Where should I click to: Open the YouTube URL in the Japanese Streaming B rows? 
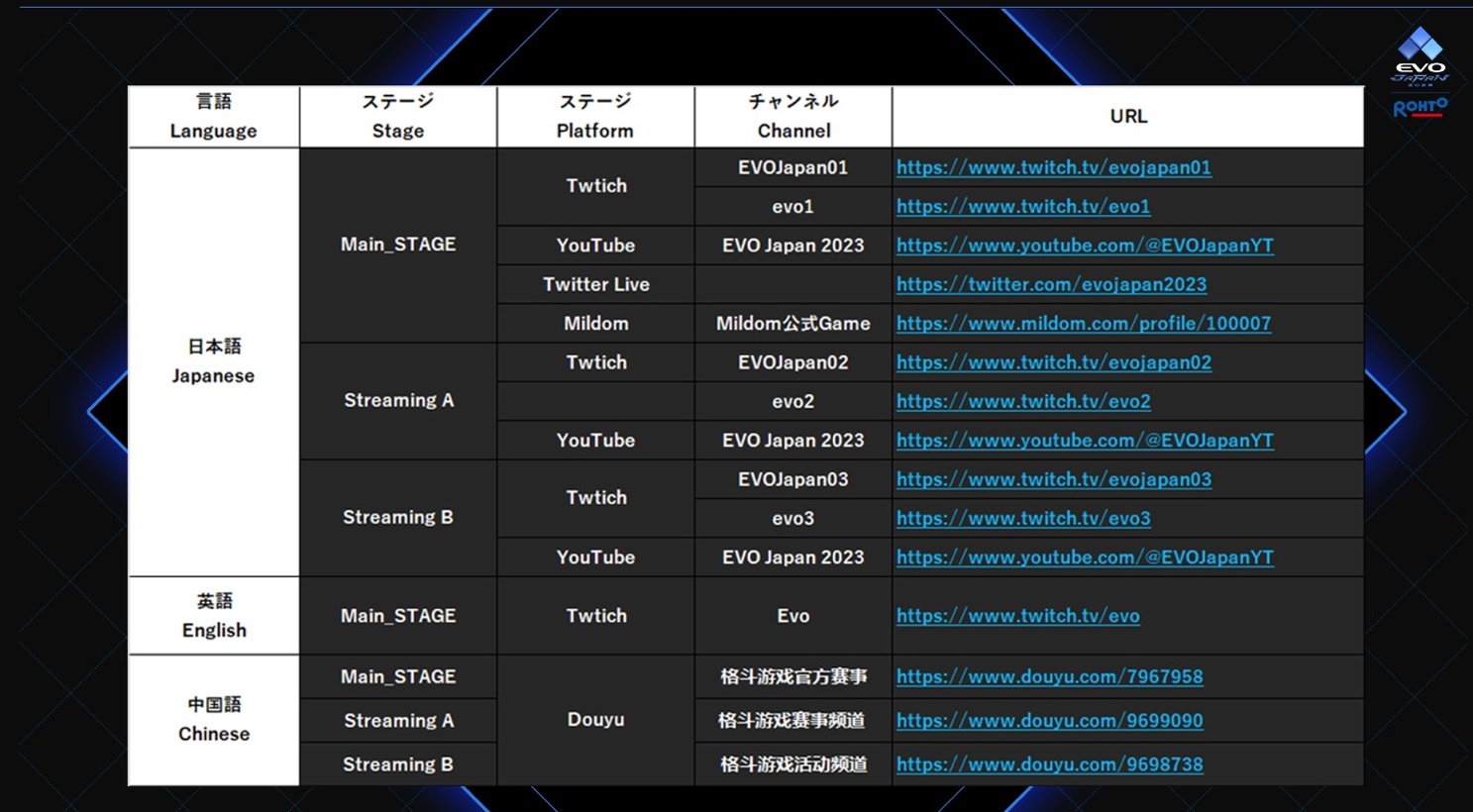point(1085,557)
